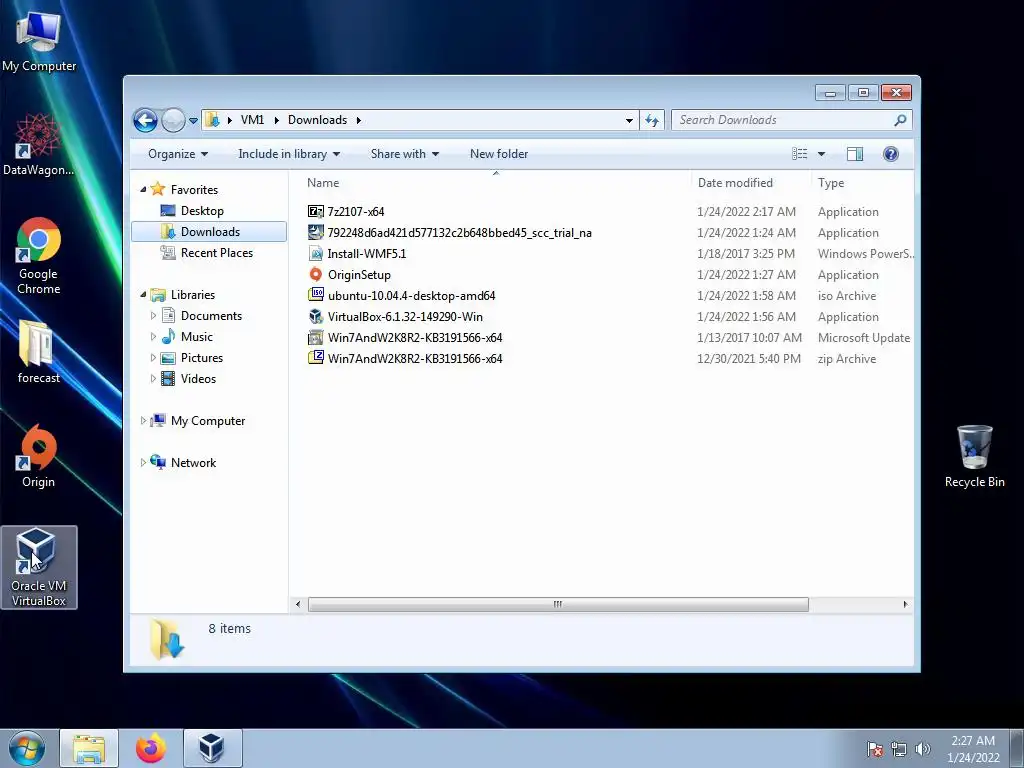Viewport: 1024px width, 768px height.
Task: Expand the view options dropdown arrow
Action: [x=822, y=154]
